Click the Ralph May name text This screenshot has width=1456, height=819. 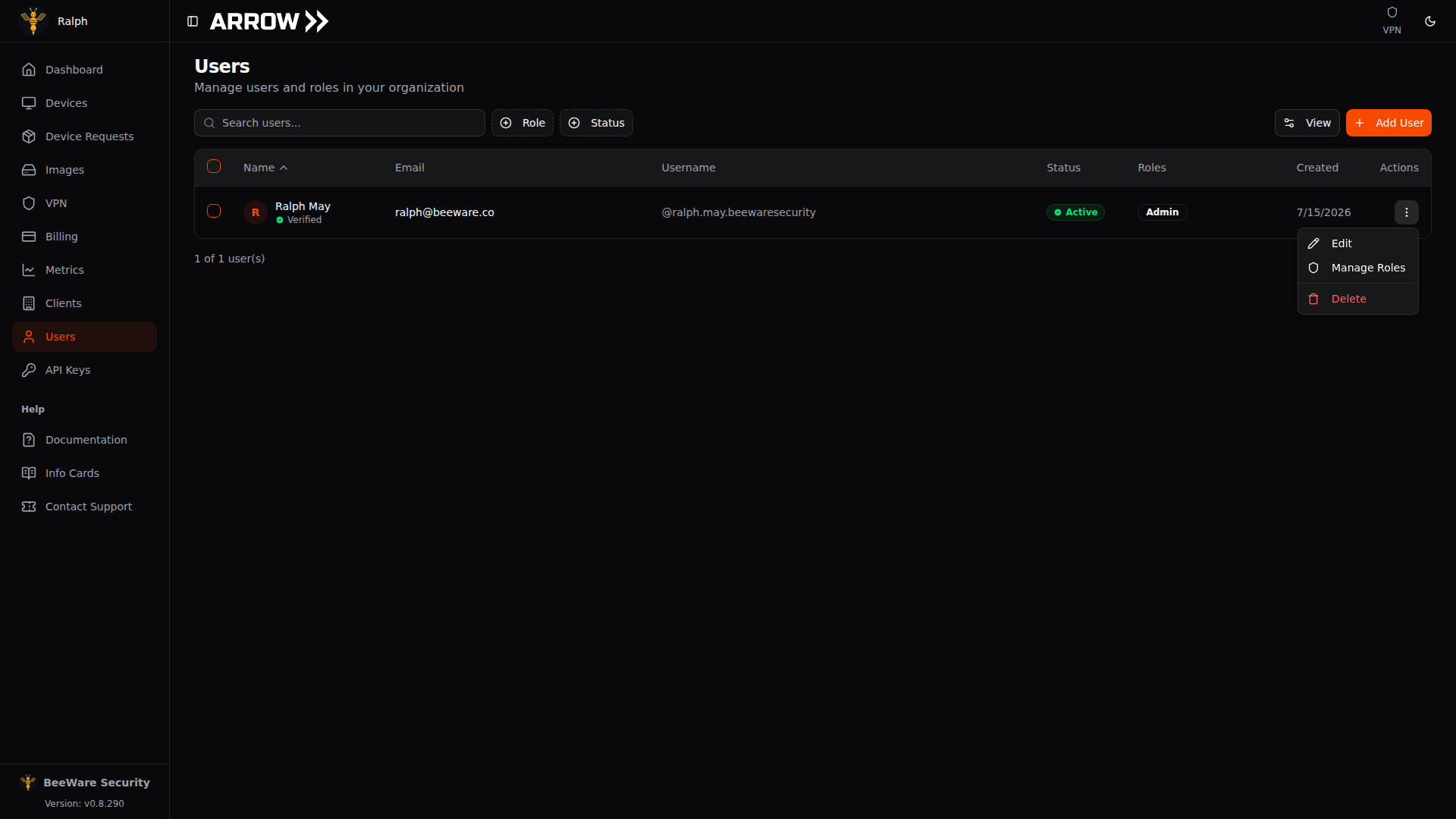(x=303, y=206)
